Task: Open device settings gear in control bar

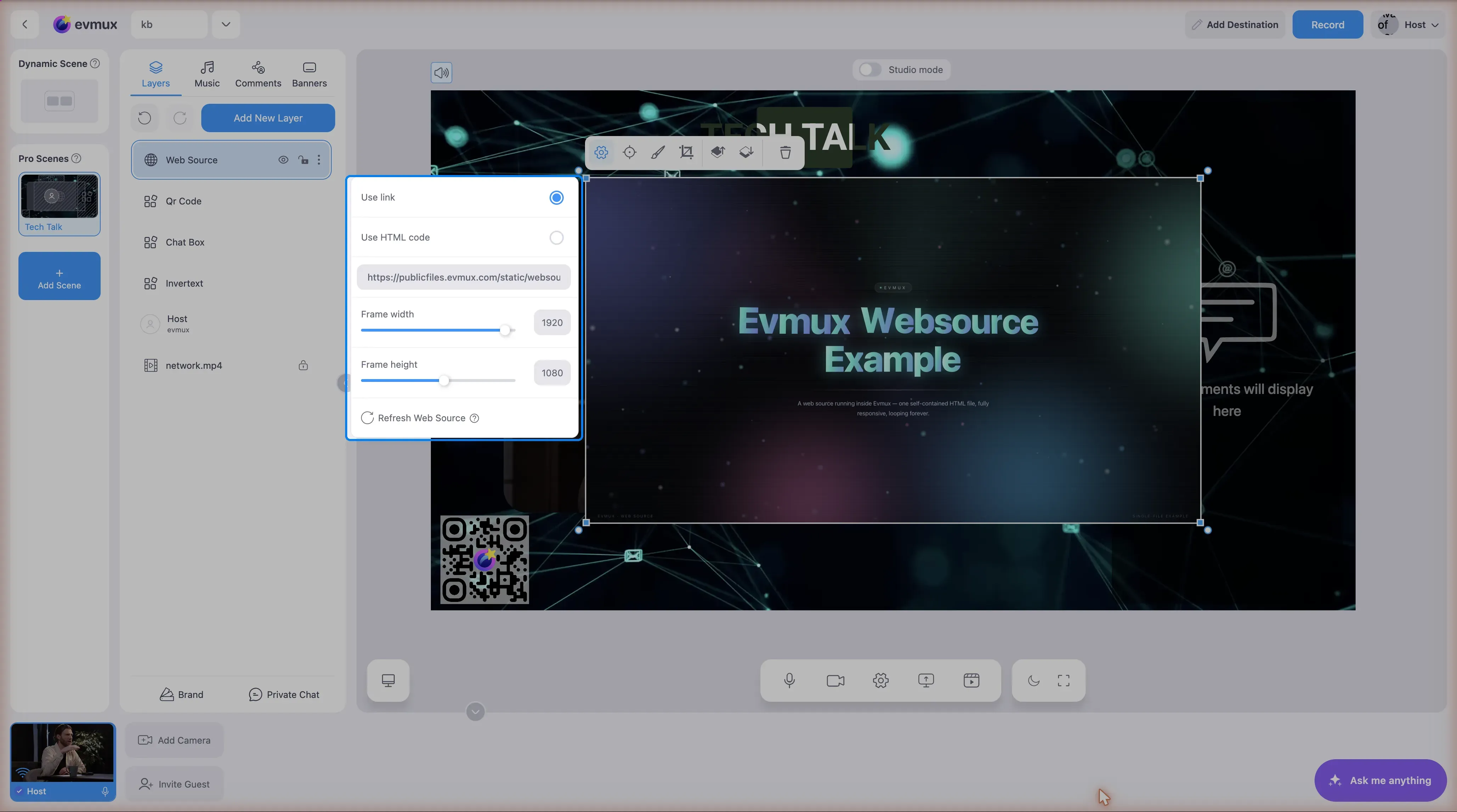Action: click(x=881, y=680)
